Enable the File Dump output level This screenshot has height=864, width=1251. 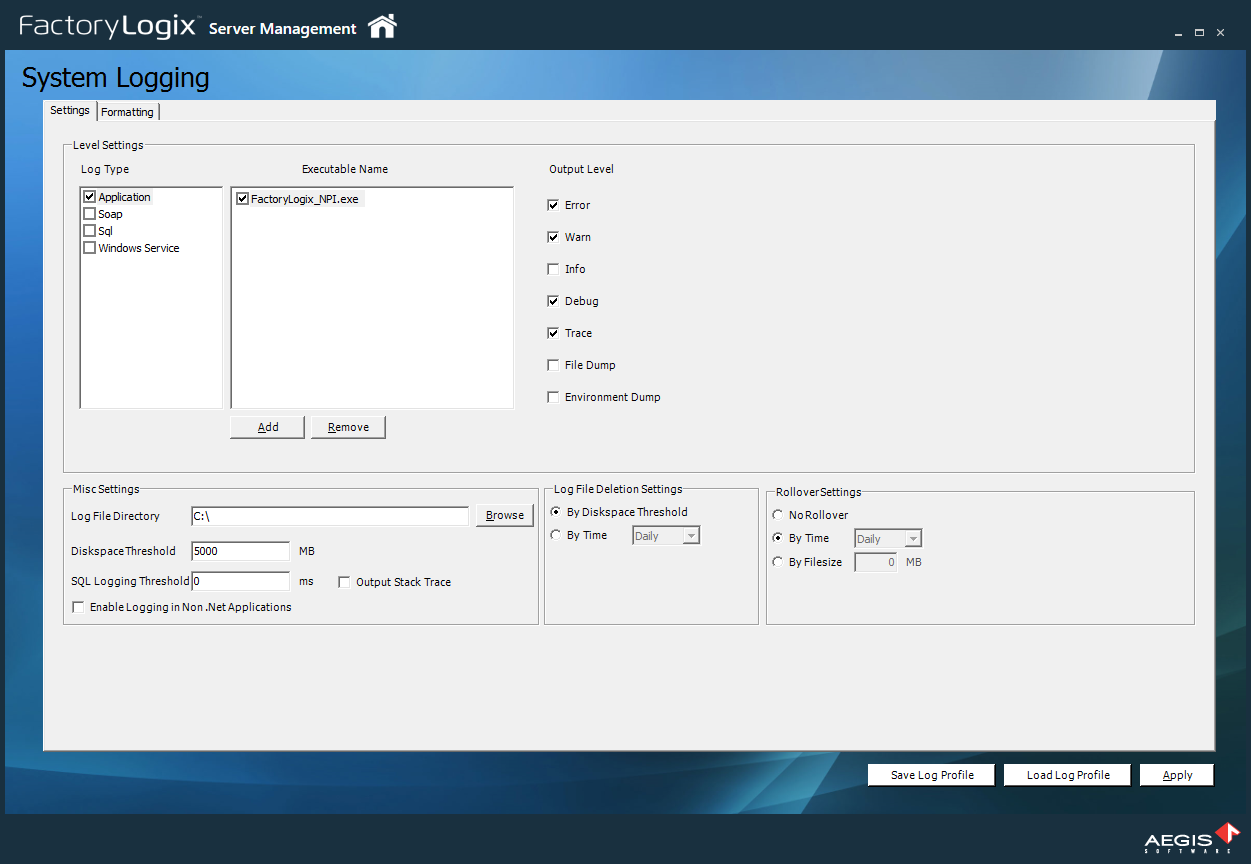(x=553, y=364)
